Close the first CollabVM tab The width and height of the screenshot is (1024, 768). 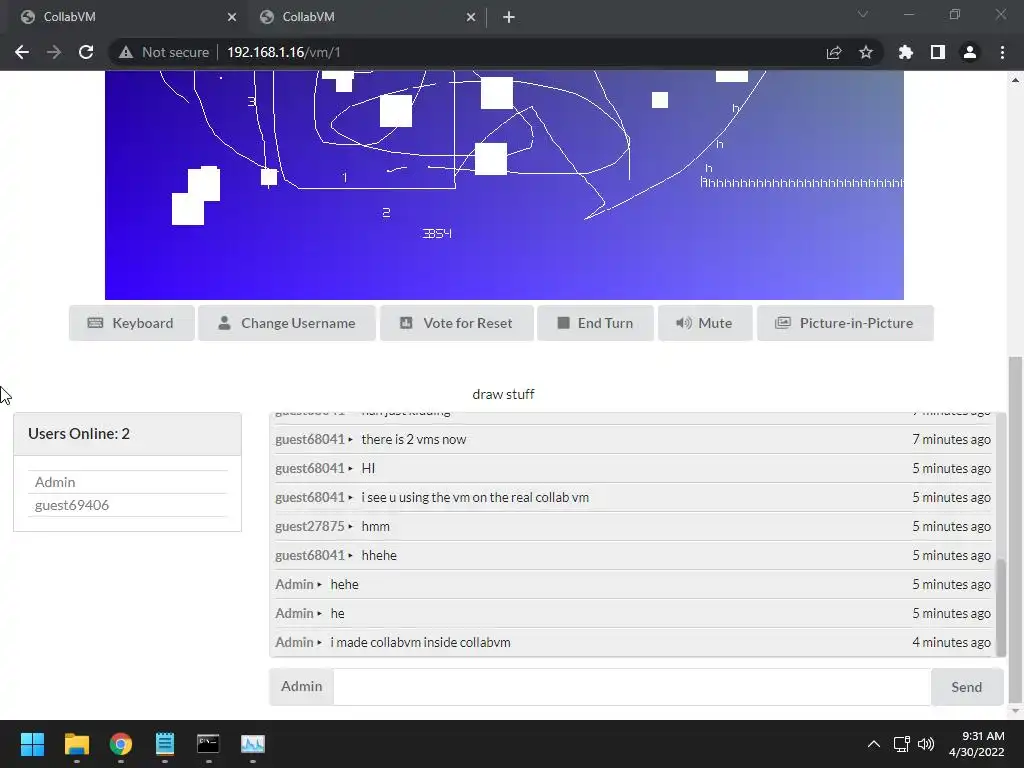[x=232, y=17]
